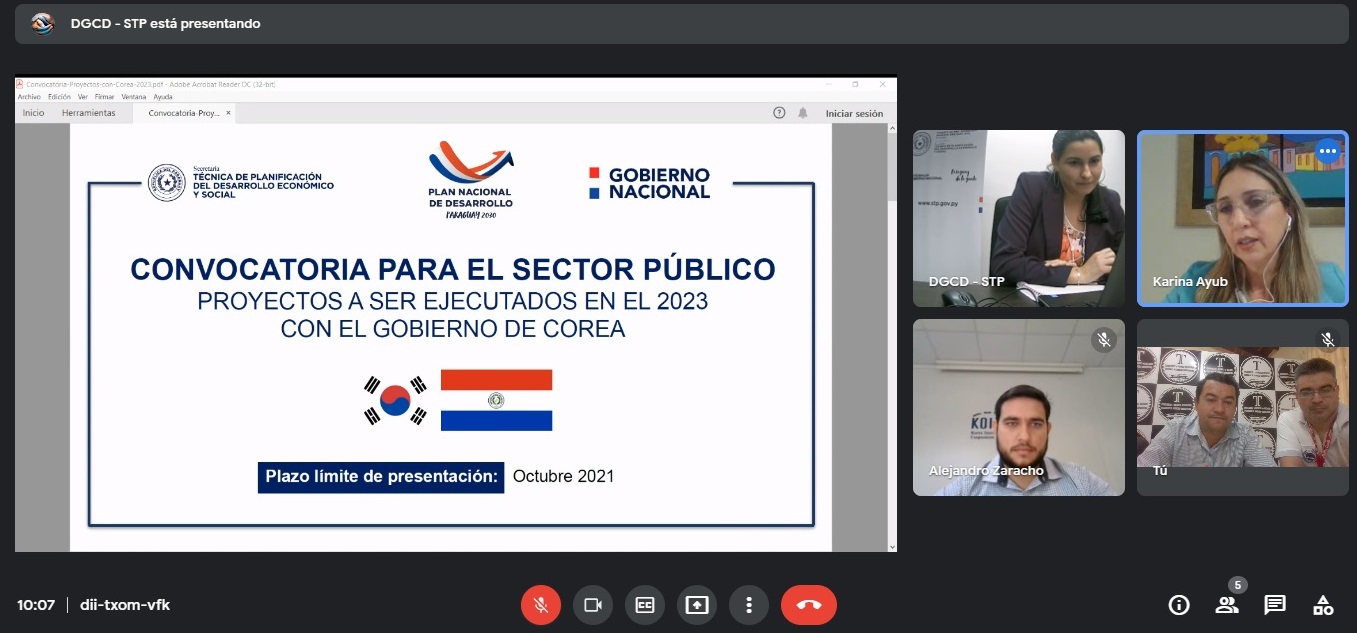Open the Archivo menu in Acrobat Reader

[29, 97]
